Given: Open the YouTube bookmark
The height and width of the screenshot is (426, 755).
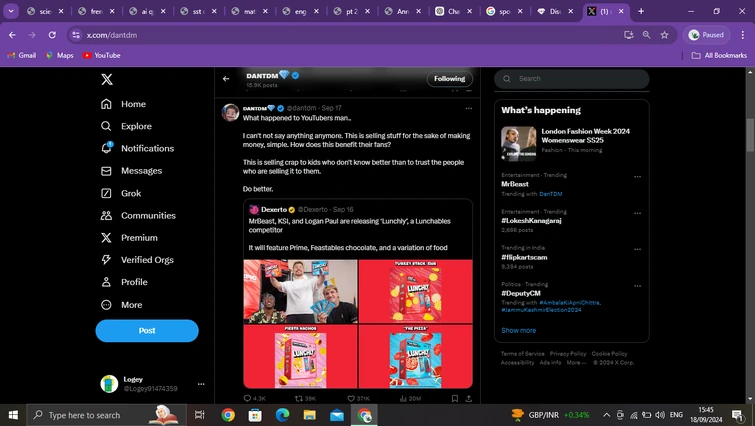Looking at the screenshot, I should [102, 55].
